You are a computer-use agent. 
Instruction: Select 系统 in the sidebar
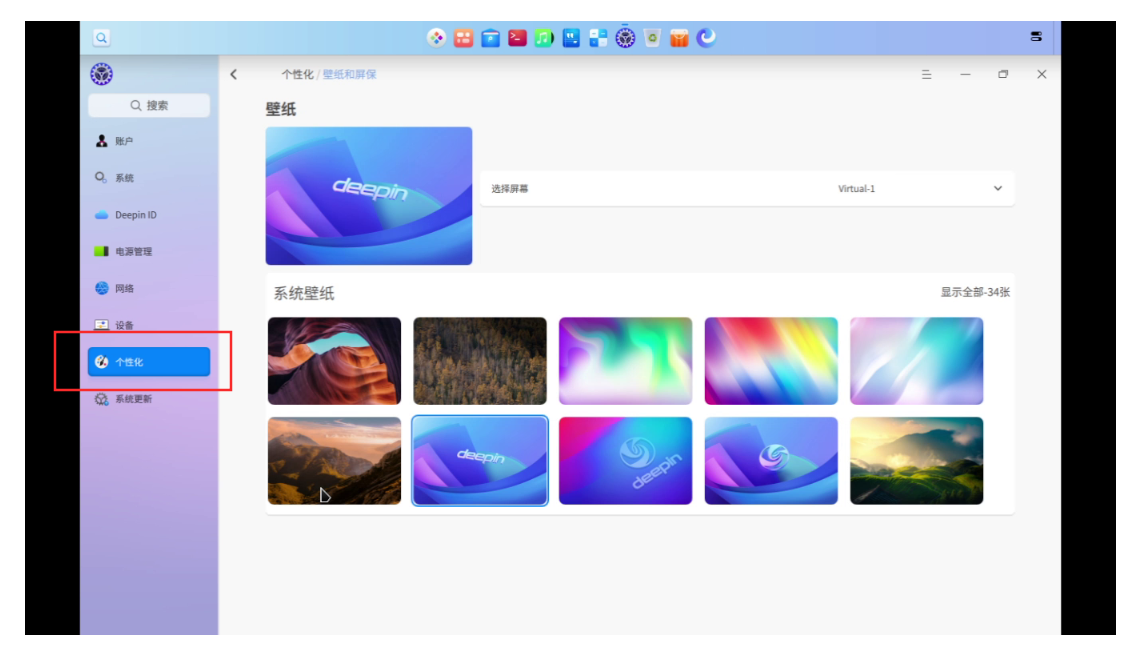149,178
